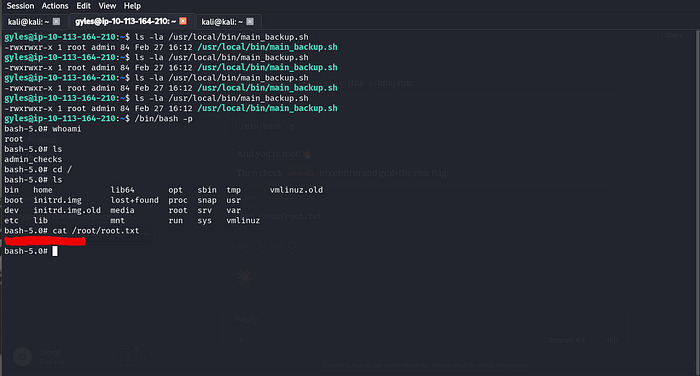Click 'home' in the directory listing

43,190
